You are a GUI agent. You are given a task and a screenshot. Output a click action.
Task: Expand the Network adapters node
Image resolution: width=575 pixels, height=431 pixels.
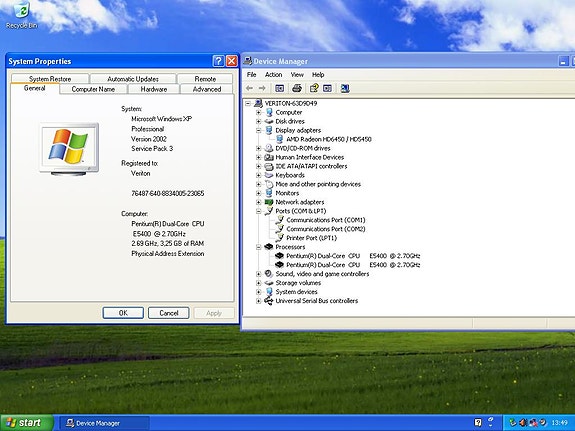coord(259,202)
